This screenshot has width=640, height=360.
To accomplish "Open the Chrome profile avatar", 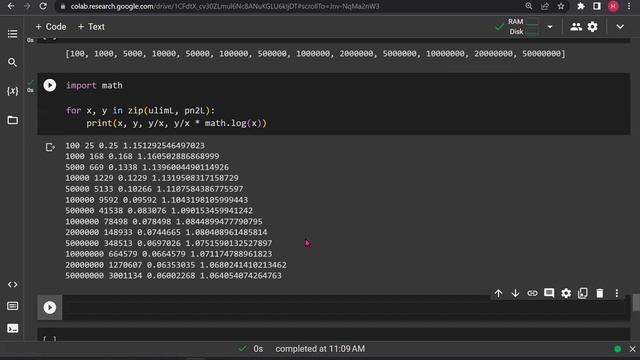I will click(x=613, y=6).
